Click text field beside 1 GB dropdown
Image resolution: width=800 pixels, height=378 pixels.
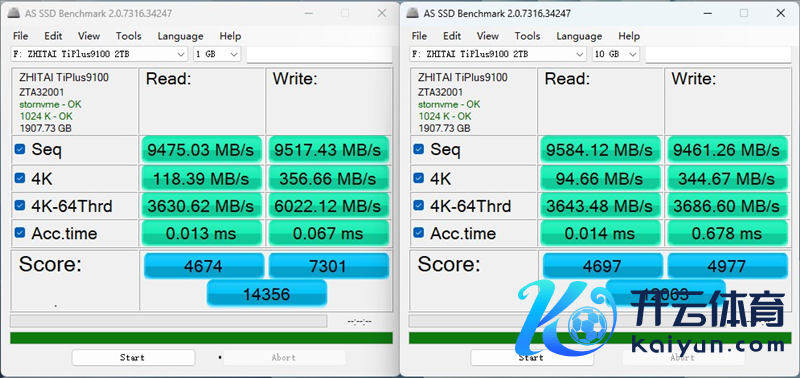(319, 54)
